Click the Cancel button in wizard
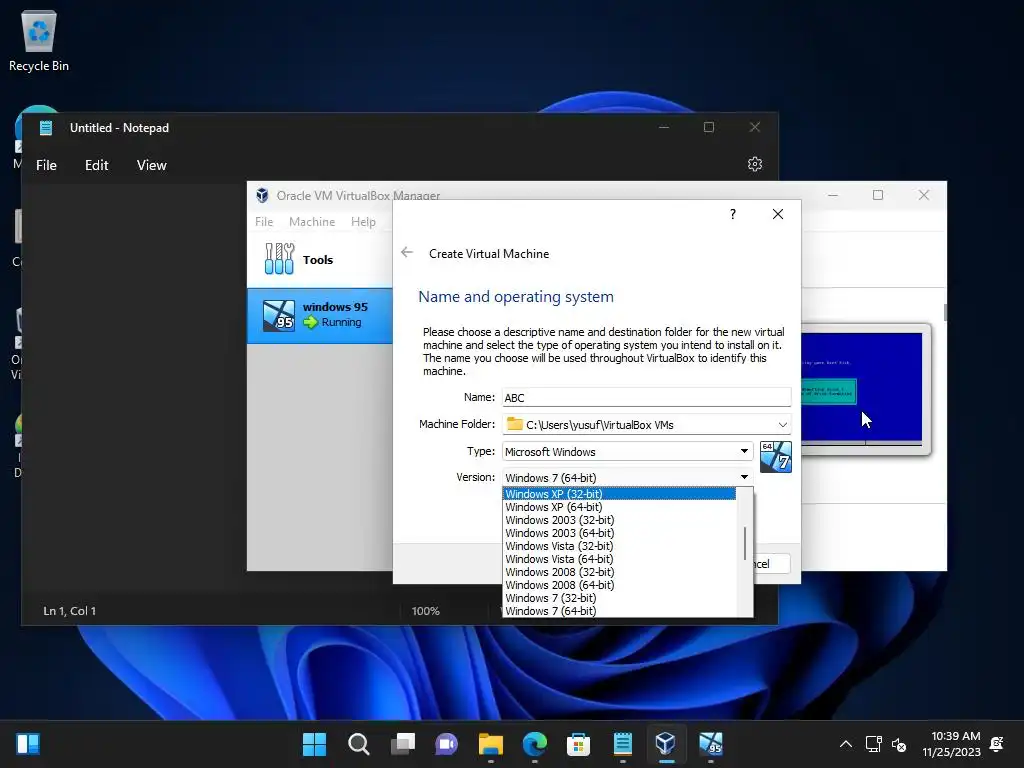Screen dimensions: 1024x768 pos(773,564)
